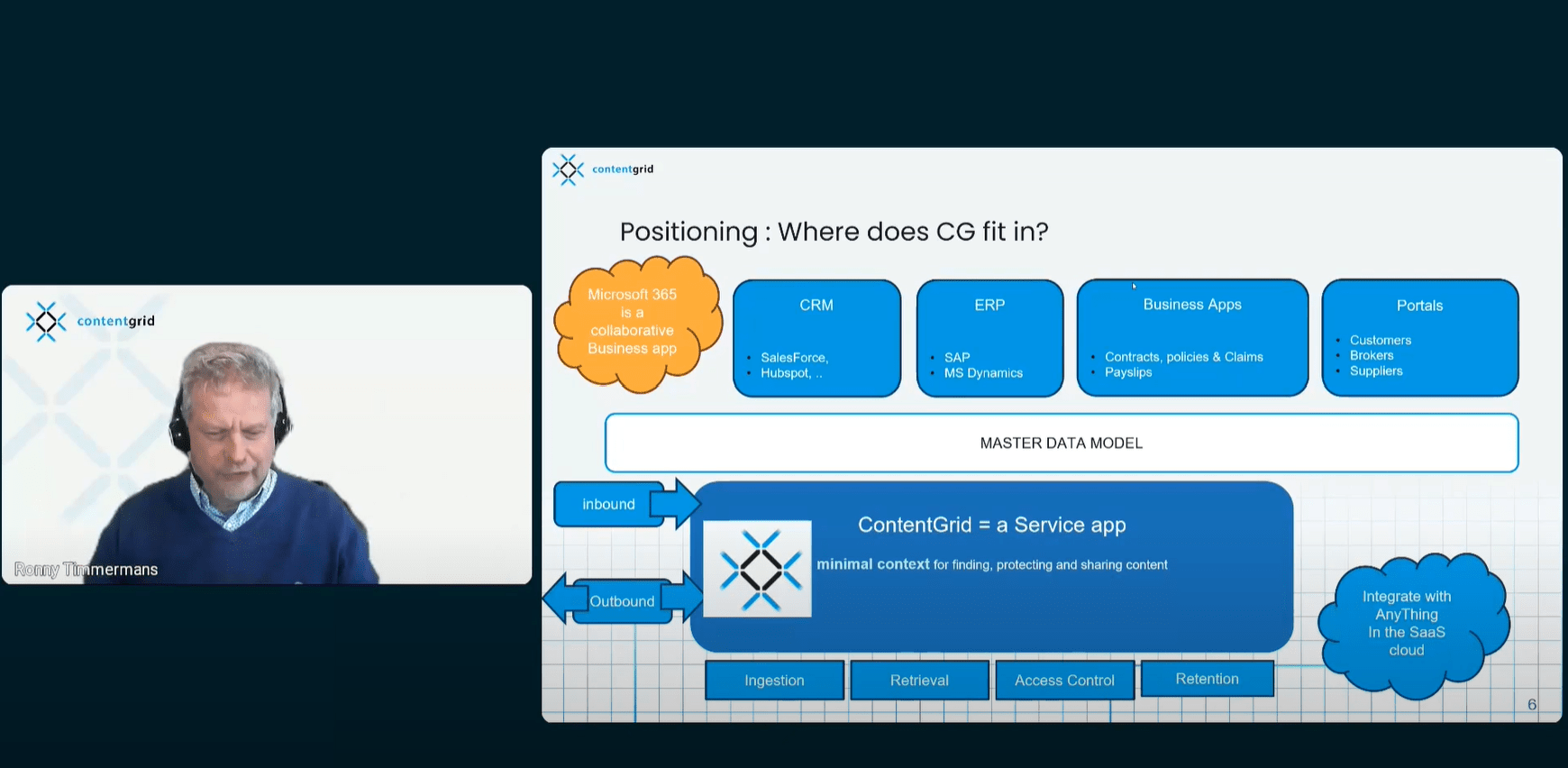This screenshot has height=768, width=1568.
Task: Select the ERP box
Action: pos(989,338)
